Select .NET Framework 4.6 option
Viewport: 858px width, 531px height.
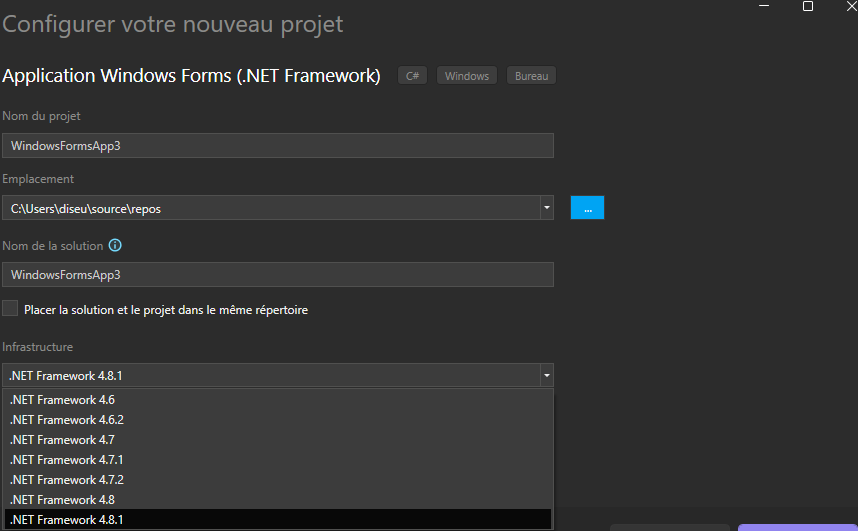coord(62,400)
